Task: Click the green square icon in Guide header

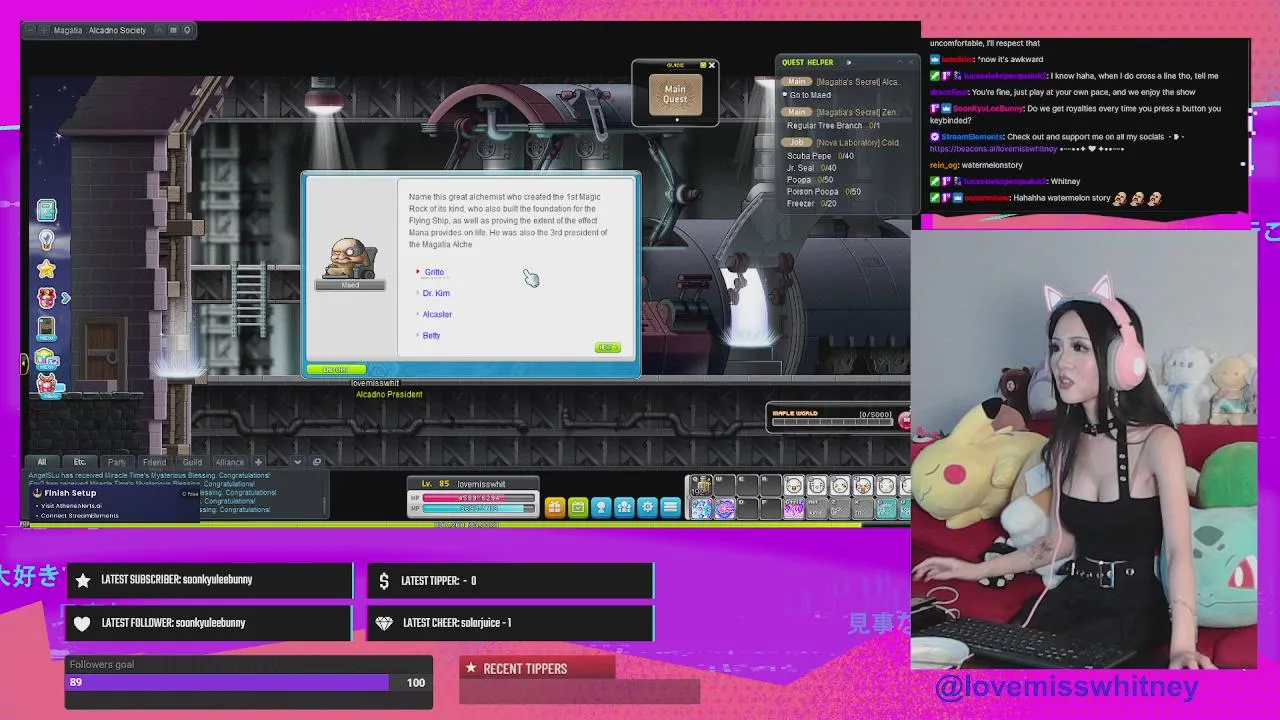Action: click(x=703, y=65)
